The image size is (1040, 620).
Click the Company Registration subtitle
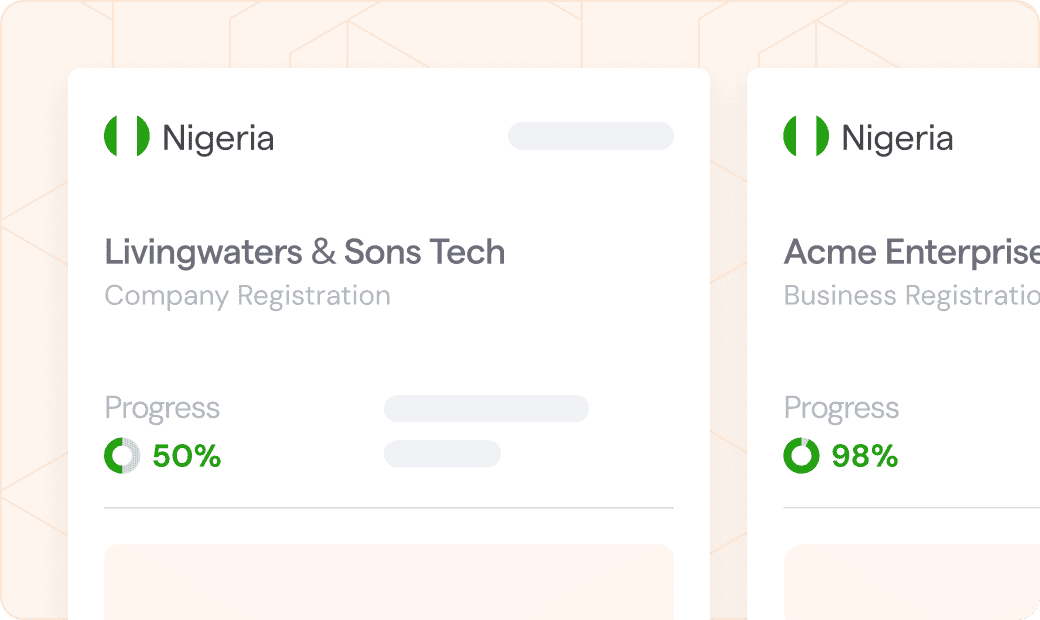pos(247,296)
